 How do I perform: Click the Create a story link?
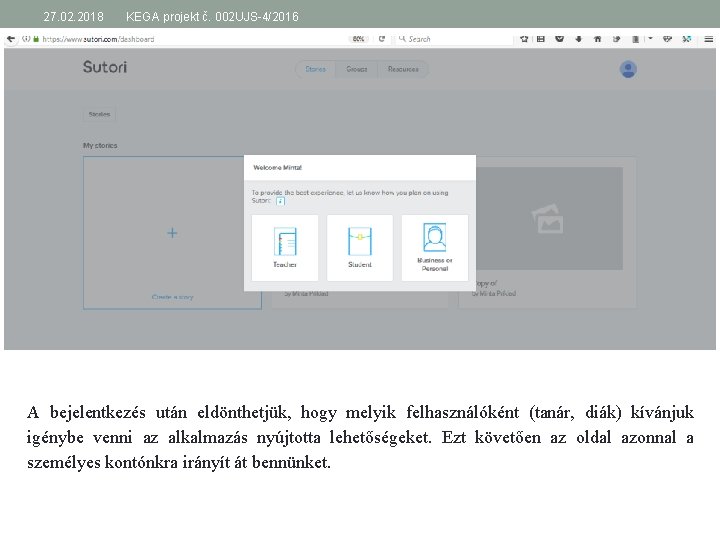point(173,297)
